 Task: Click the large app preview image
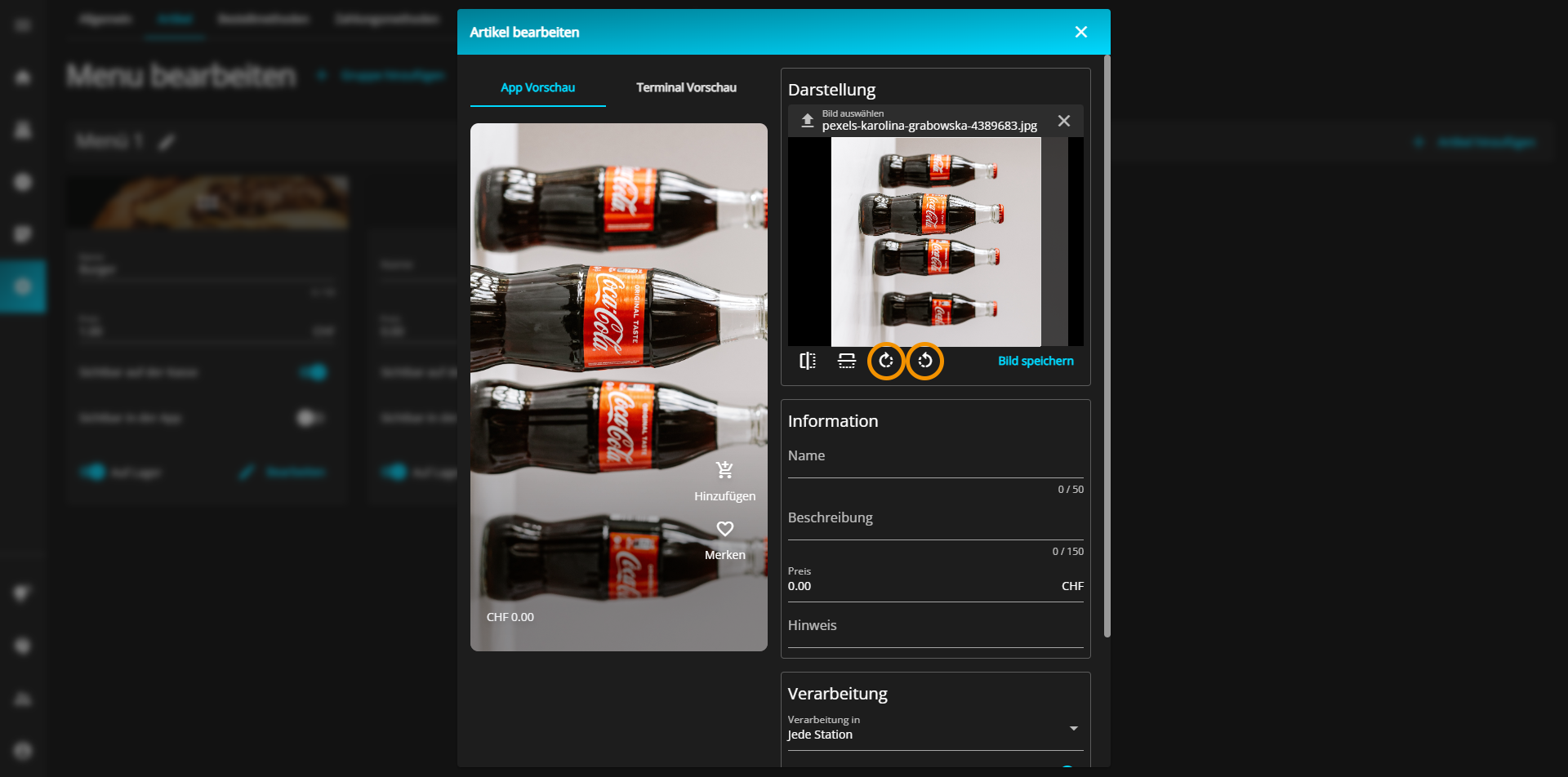click(x=619, y=387)
